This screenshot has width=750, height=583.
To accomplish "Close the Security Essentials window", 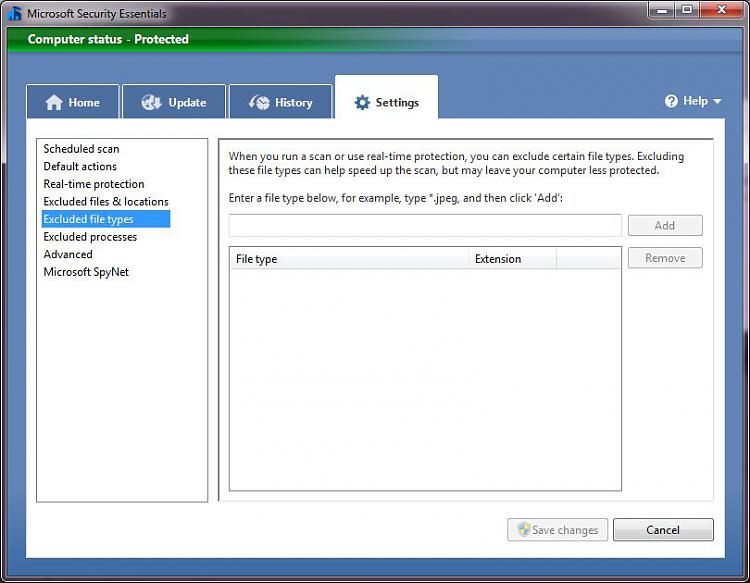I will 721,10.
